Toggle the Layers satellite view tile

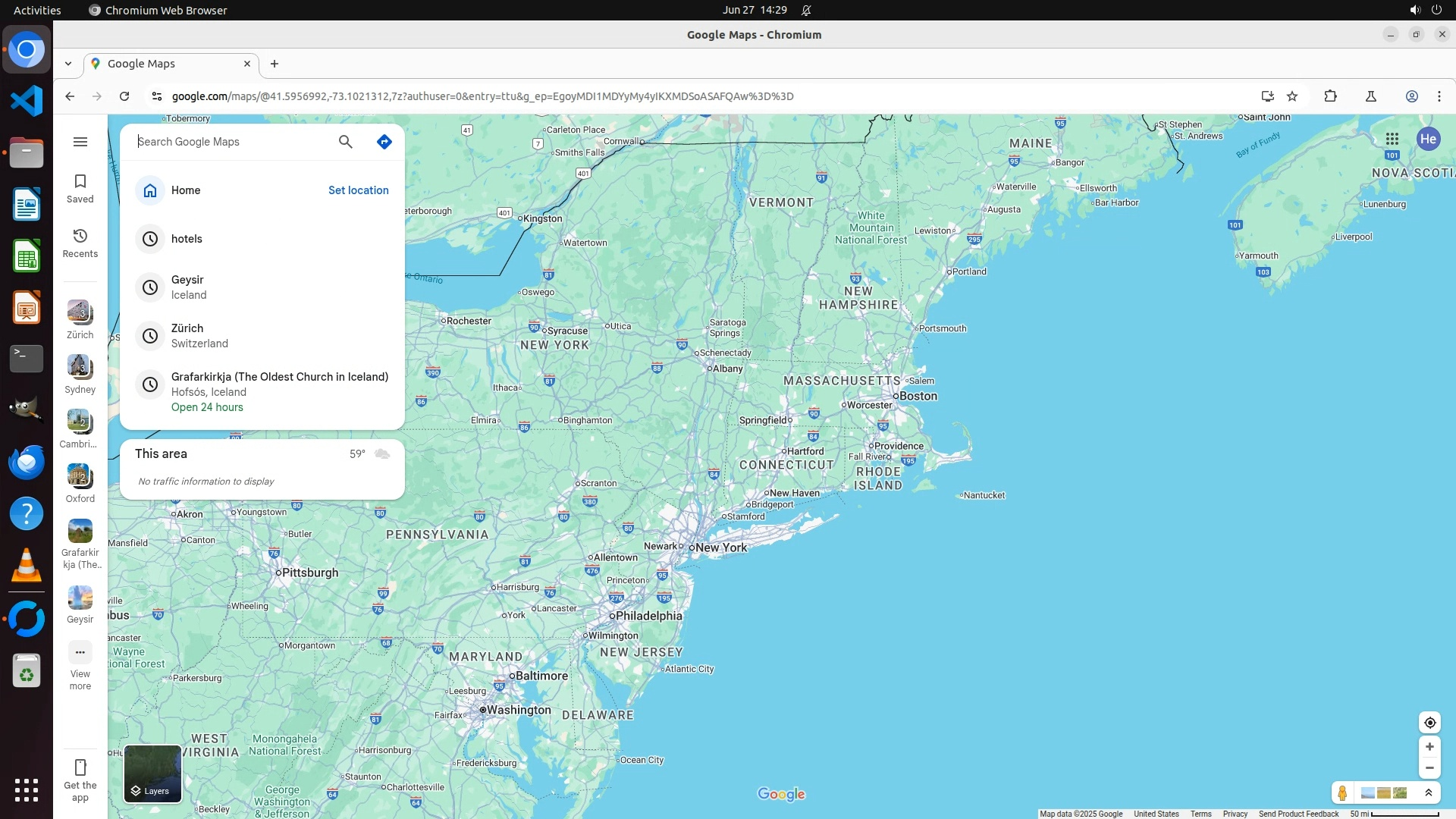[x=152, y=773]
